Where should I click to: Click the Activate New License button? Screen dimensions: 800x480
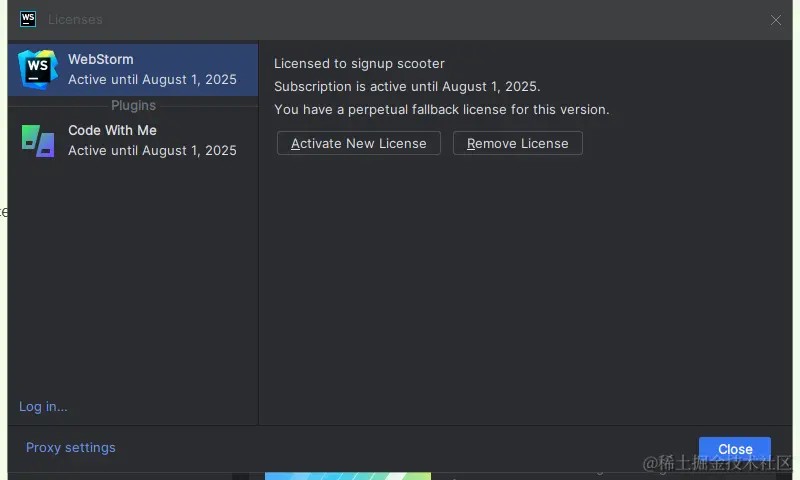click(359, 143)
